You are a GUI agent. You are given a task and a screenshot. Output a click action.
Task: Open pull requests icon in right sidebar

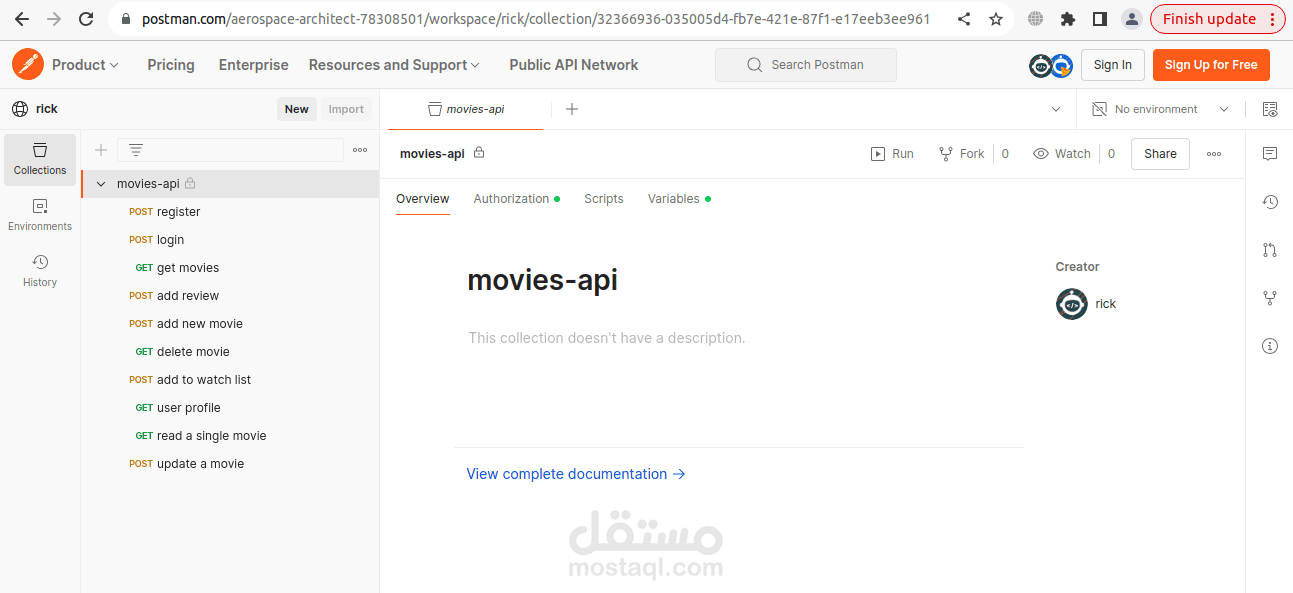pos(1270,250)
